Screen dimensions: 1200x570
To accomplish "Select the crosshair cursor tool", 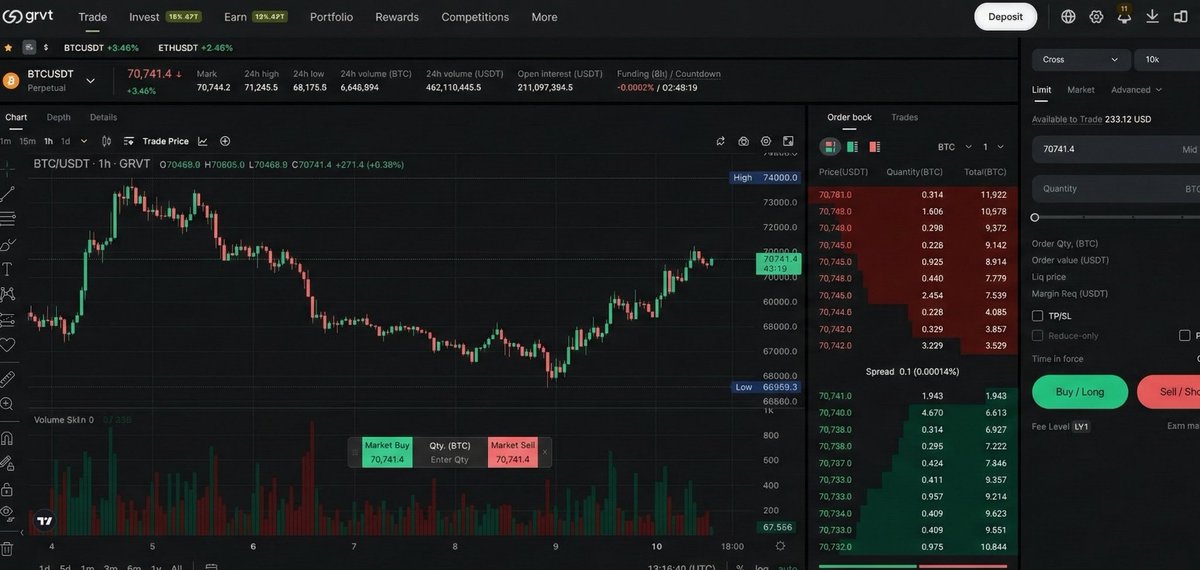I will [7, 168].
